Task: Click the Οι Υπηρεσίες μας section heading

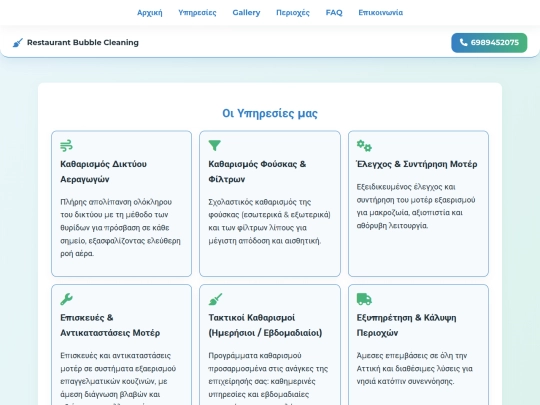Action: coord(270,113)
